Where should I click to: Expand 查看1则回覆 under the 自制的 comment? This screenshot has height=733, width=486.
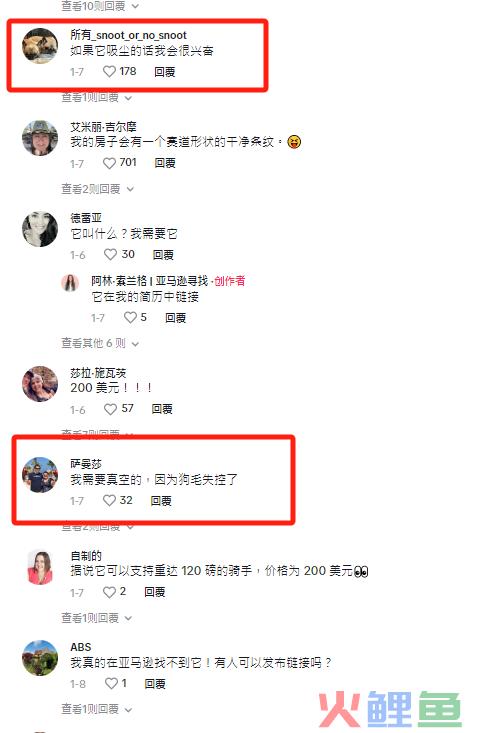[97, 618]
